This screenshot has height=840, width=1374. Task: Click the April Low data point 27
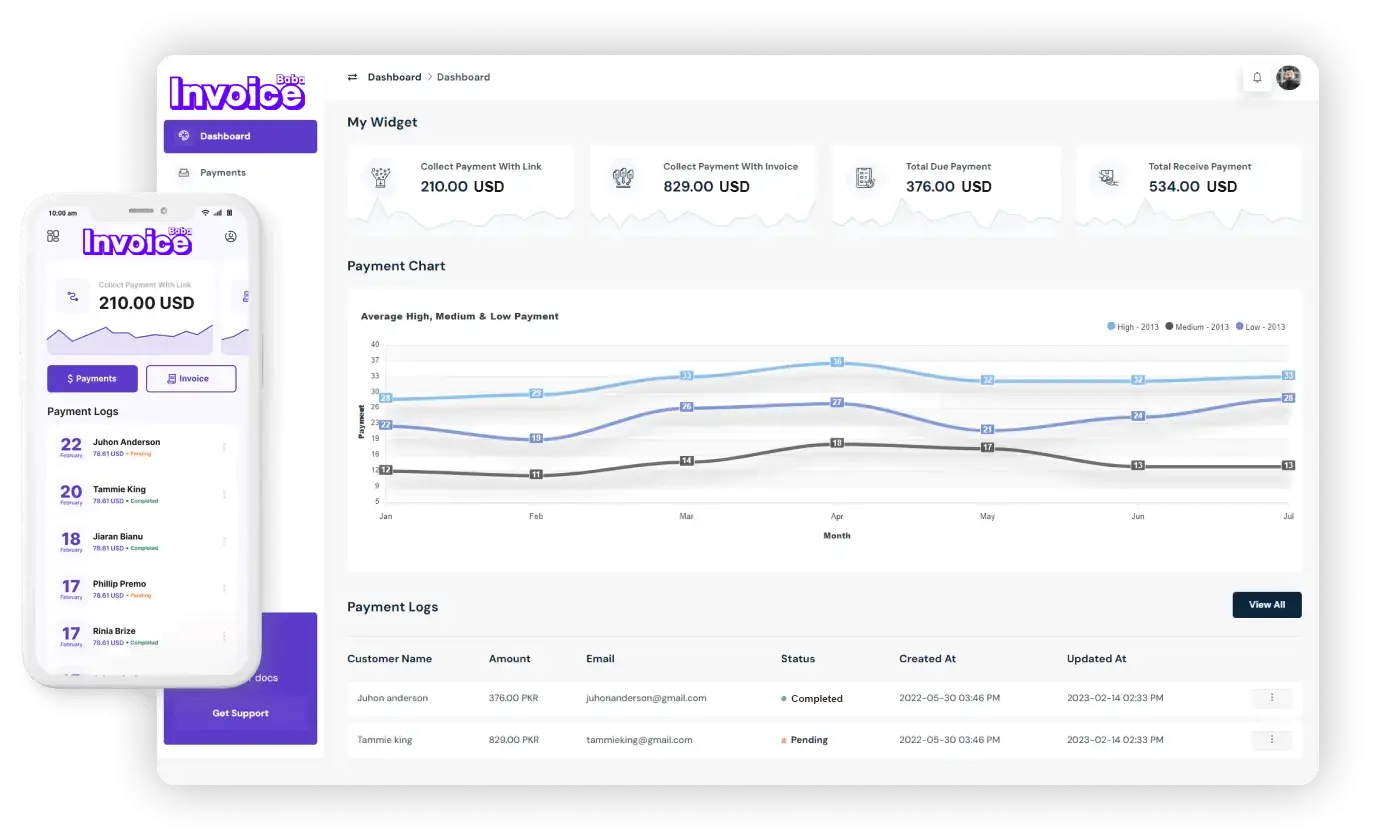837,402
